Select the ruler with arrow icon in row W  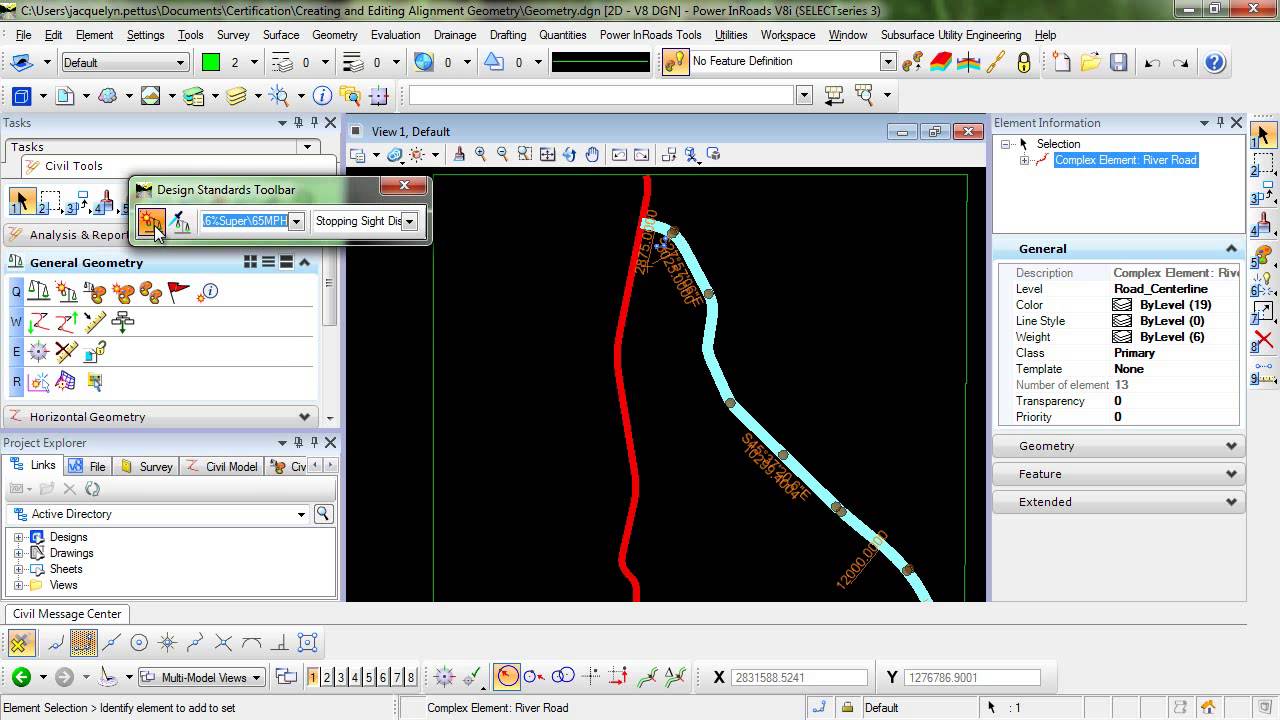(x=95, y=322)
